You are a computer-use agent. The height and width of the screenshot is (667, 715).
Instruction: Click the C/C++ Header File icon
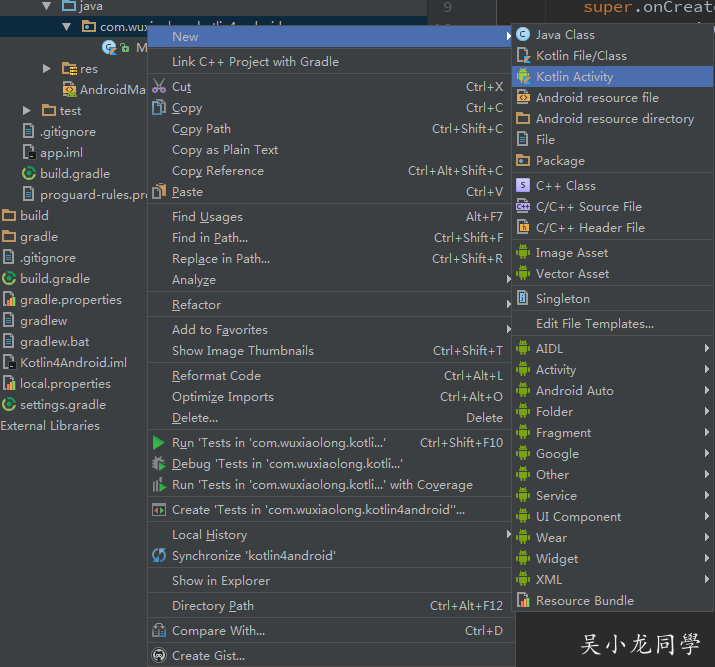[x=523, y=227]
